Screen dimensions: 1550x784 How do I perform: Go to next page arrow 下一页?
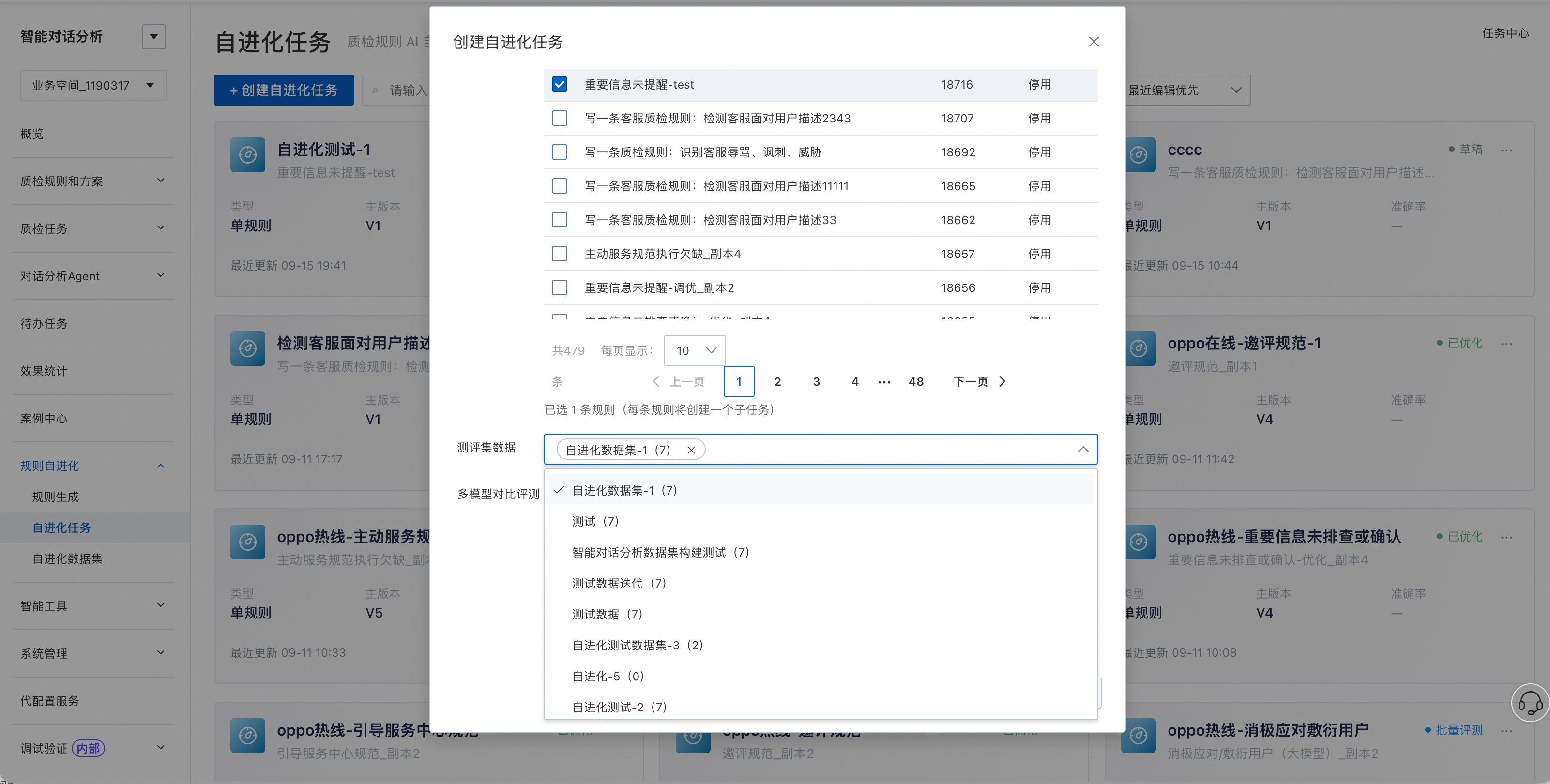pyautogui.click(x=980, y=381)
